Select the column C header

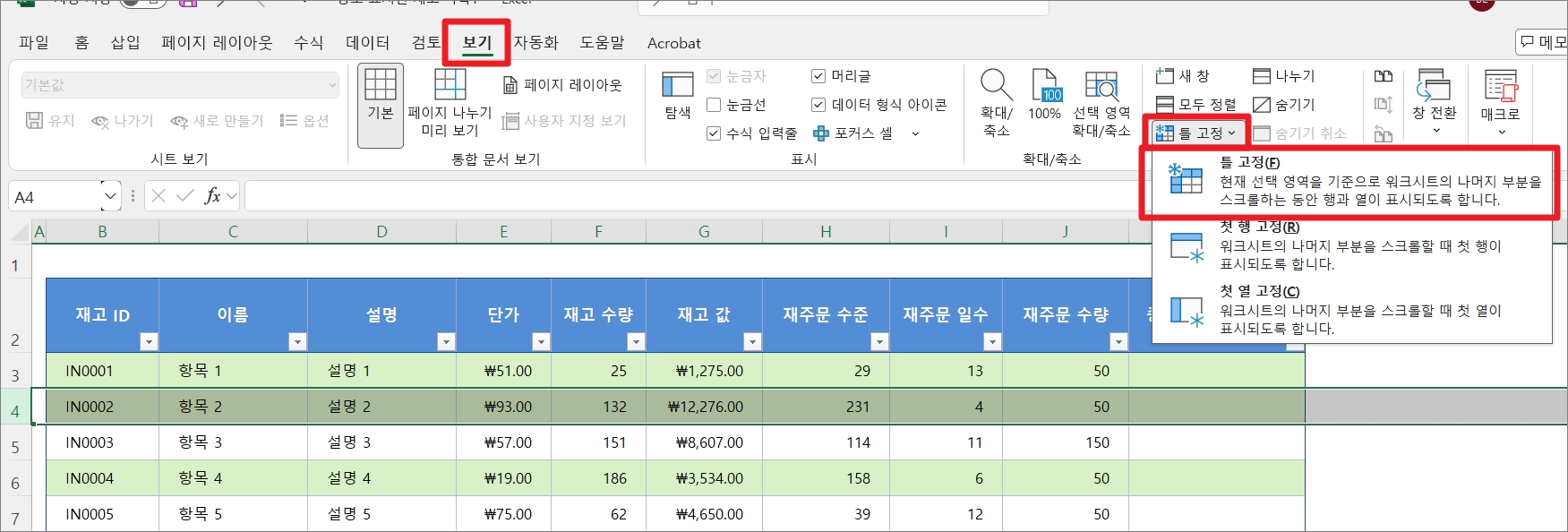coord(233,232)
